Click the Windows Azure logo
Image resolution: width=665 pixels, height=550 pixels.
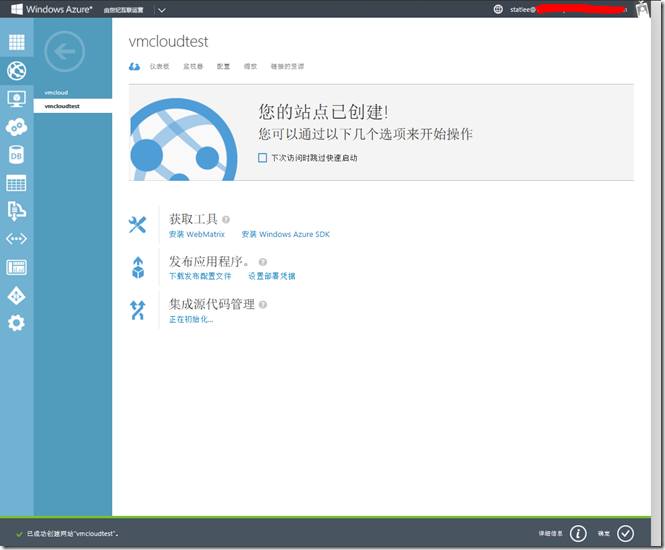tap(51, 9)
